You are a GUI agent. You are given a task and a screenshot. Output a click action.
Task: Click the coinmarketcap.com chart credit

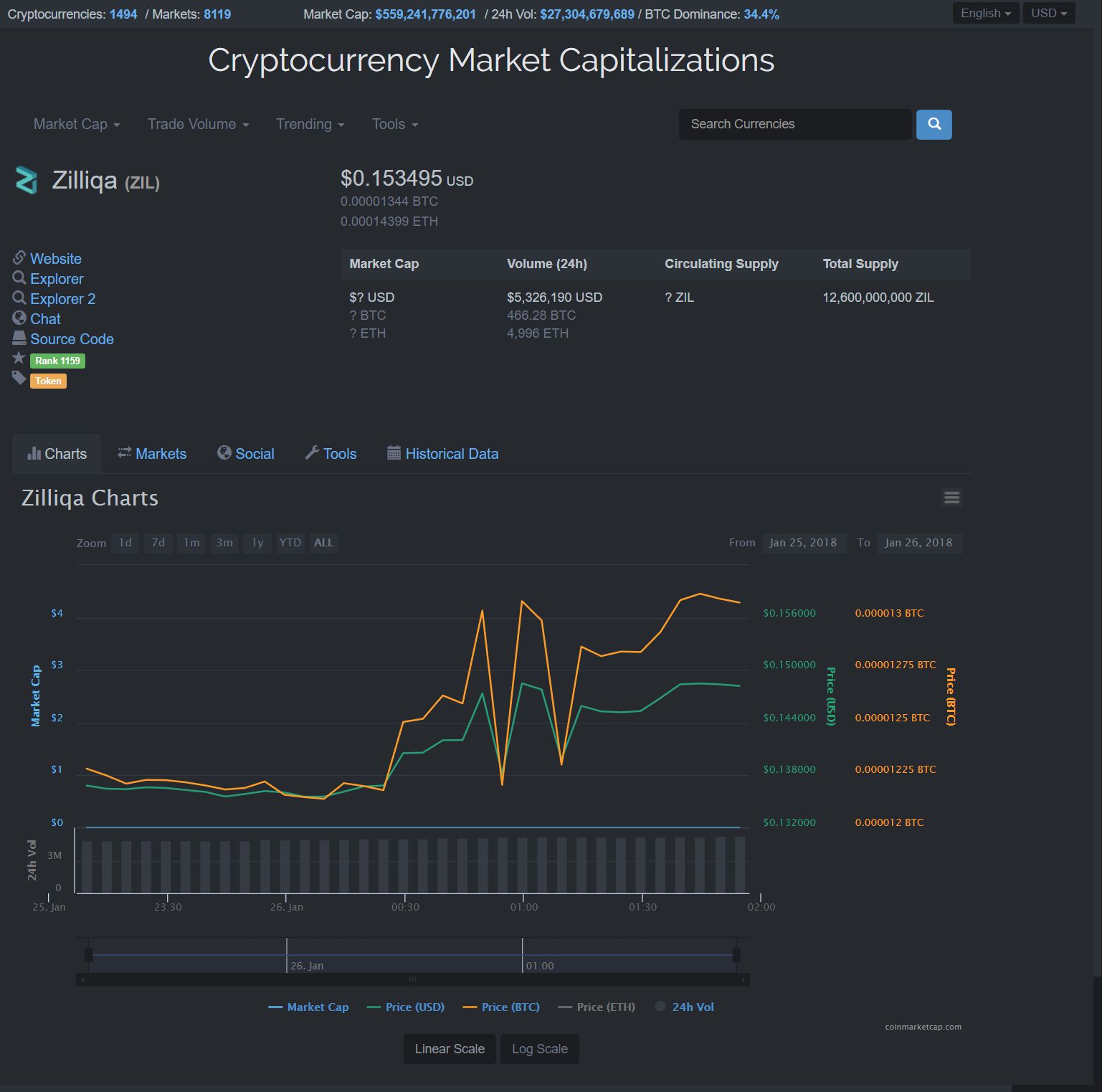point(923,1027)
